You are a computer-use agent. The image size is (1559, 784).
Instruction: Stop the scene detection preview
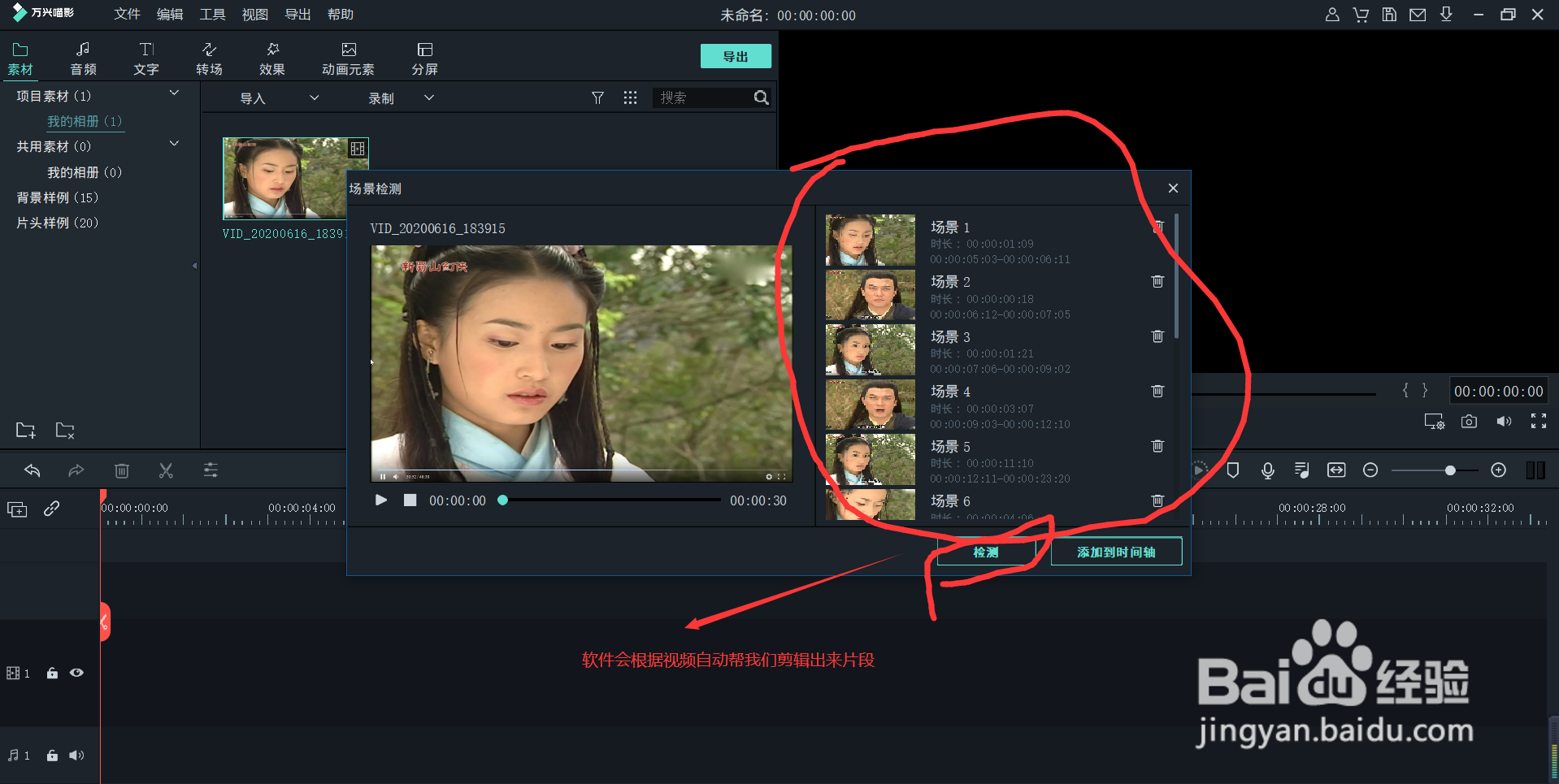pyautogui.click(x=410, y=500)
